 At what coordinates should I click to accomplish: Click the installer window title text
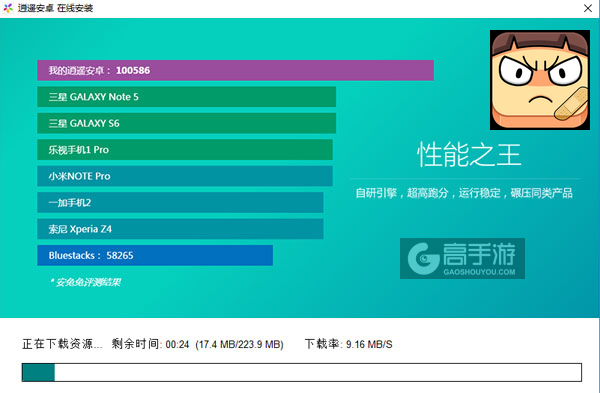pyautogui.click(x=55, y=8)
